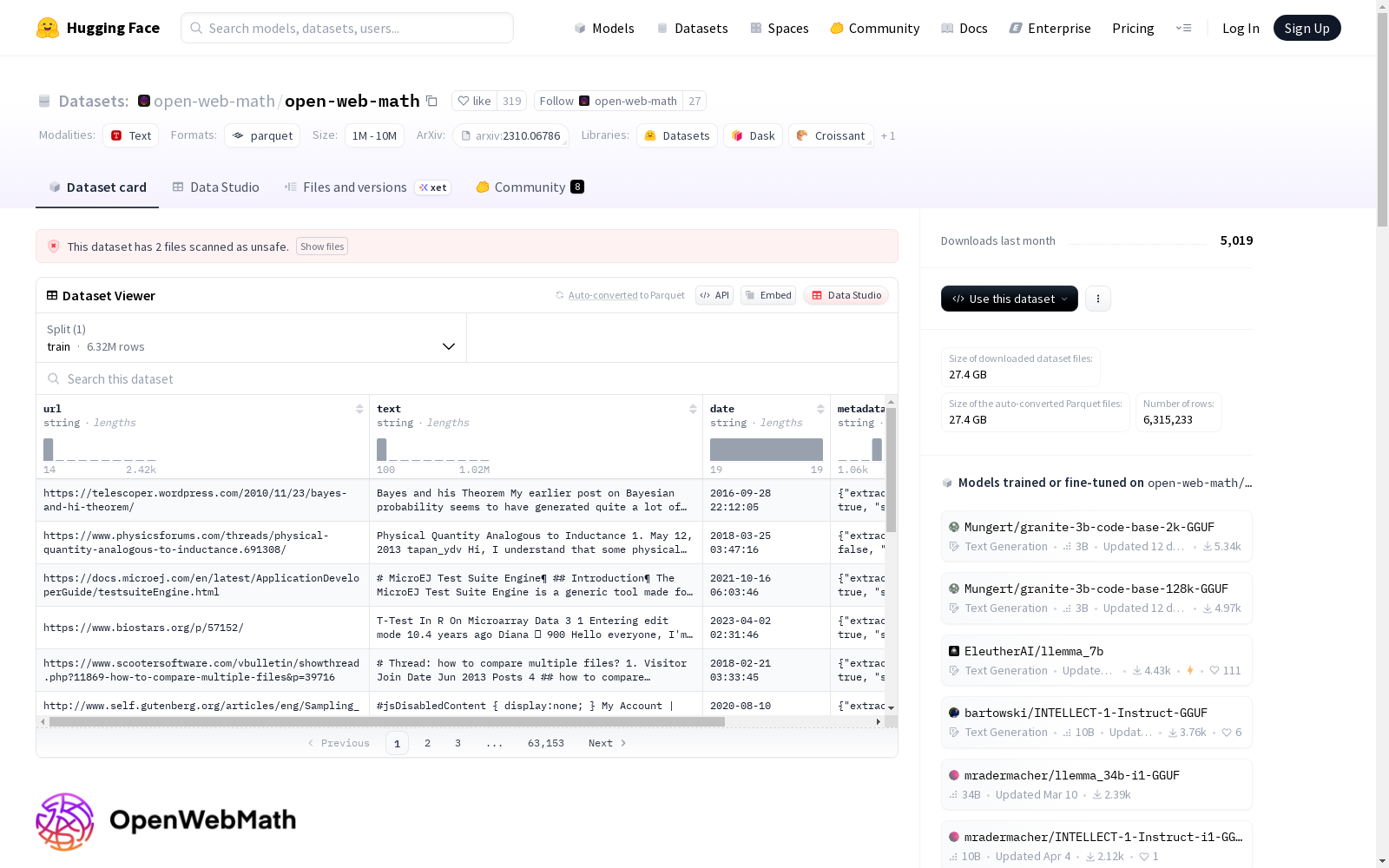1389x868 pixels.
Task: Click the Croissant library tag
Action: (x=831, y=135)
